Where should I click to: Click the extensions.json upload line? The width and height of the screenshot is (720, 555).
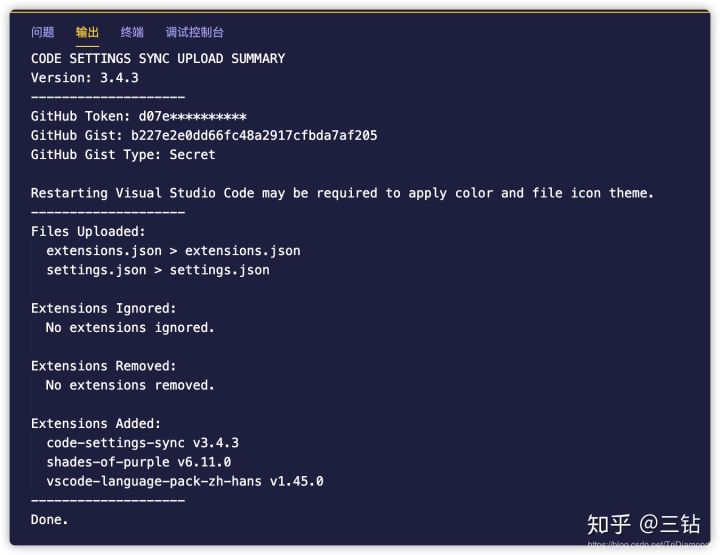173,250
